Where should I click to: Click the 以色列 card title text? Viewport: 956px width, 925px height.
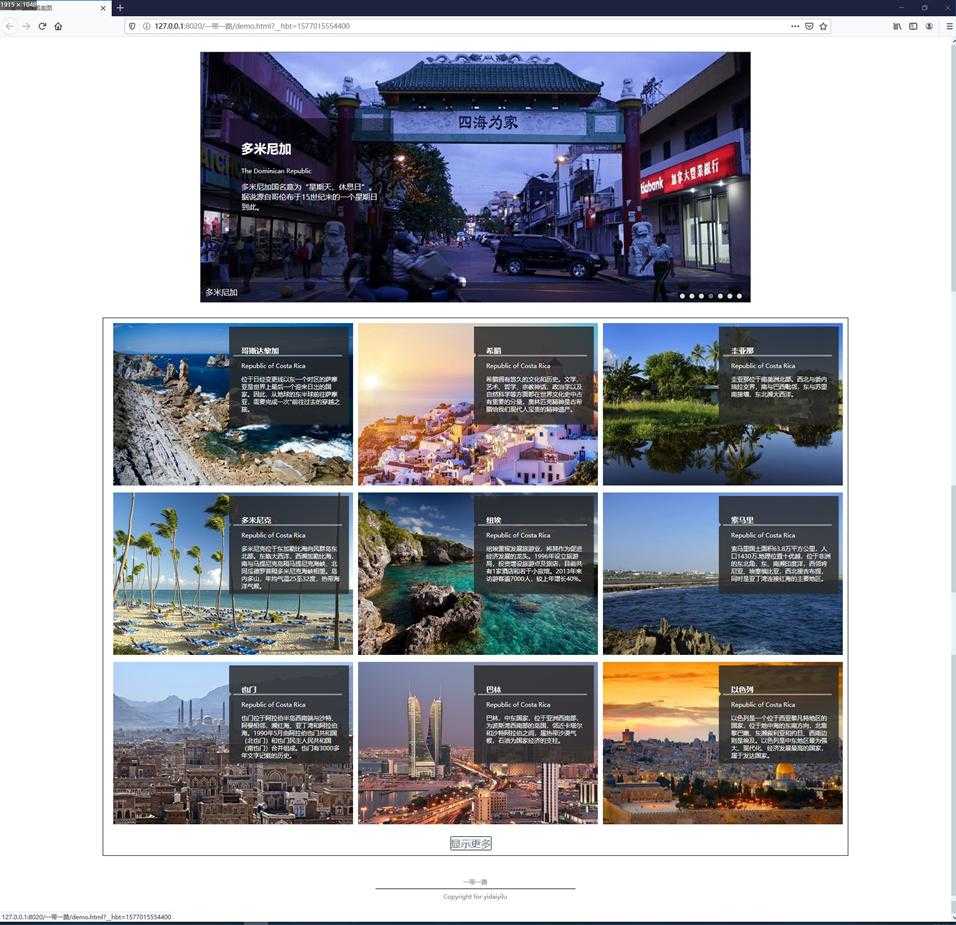(742, 690)
